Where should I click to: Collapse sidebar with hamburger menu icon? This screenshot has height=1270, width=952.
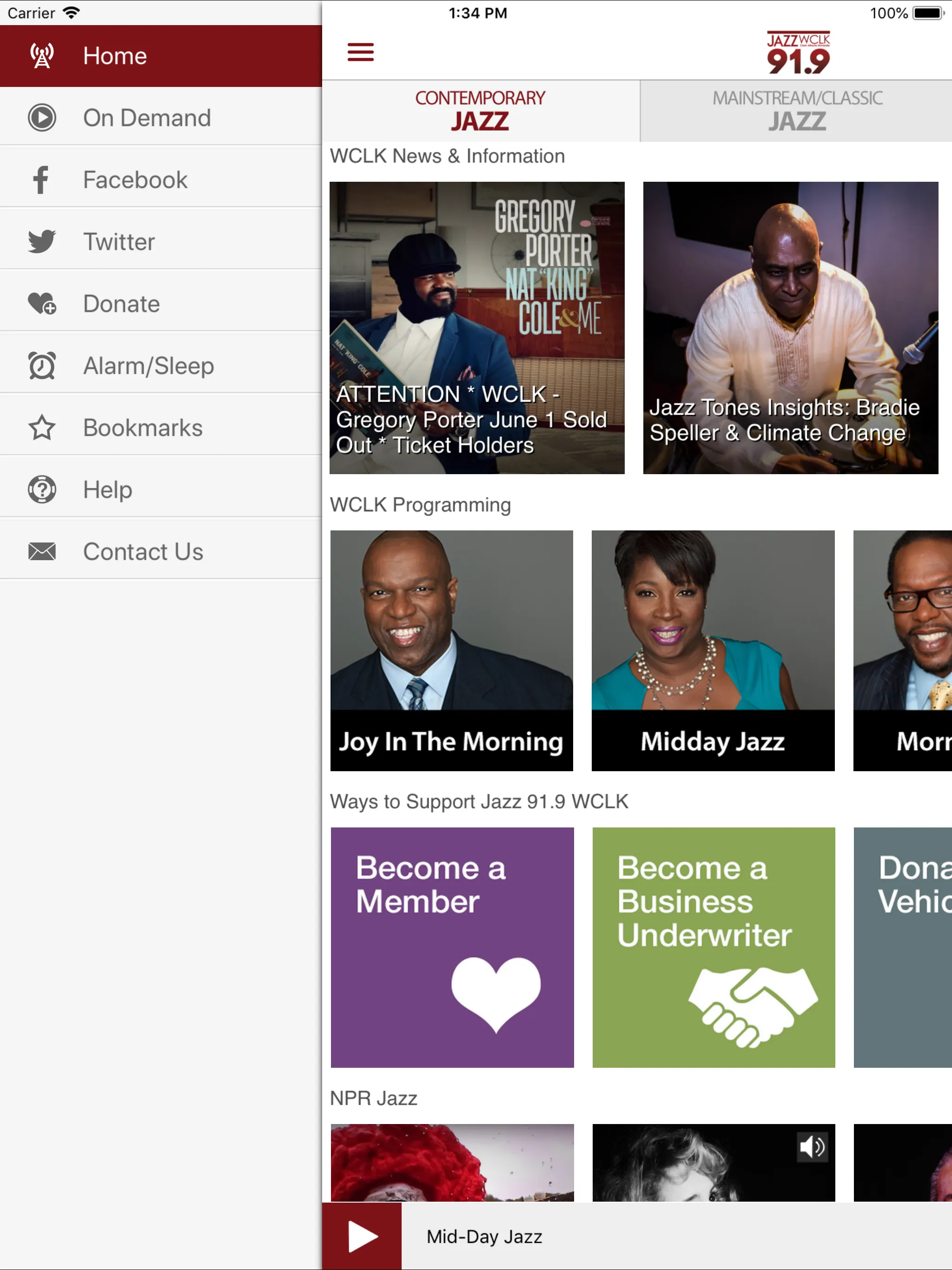coord(361,52)
